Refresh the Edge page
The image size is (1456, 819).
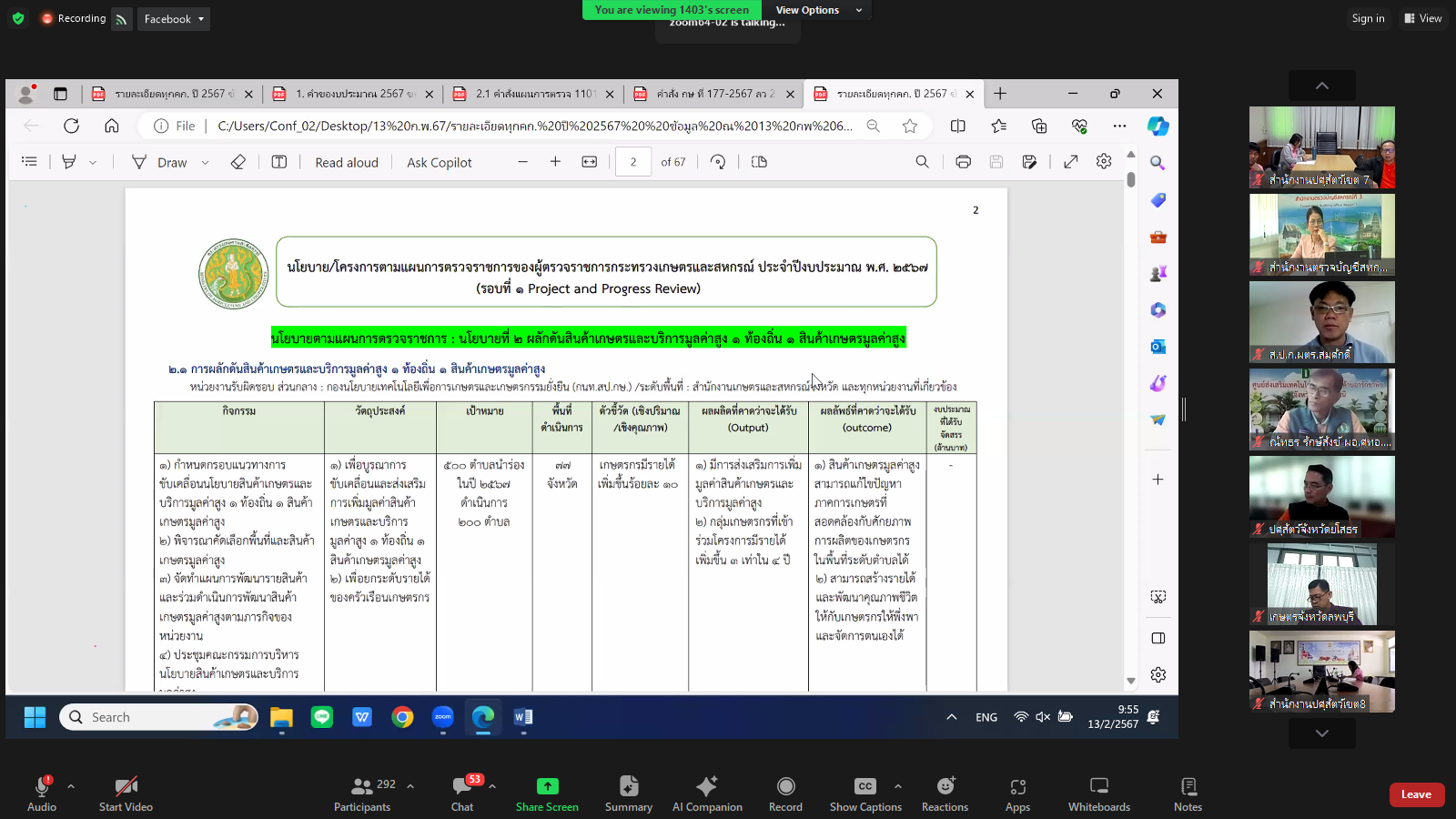click(x=72, y=126)
